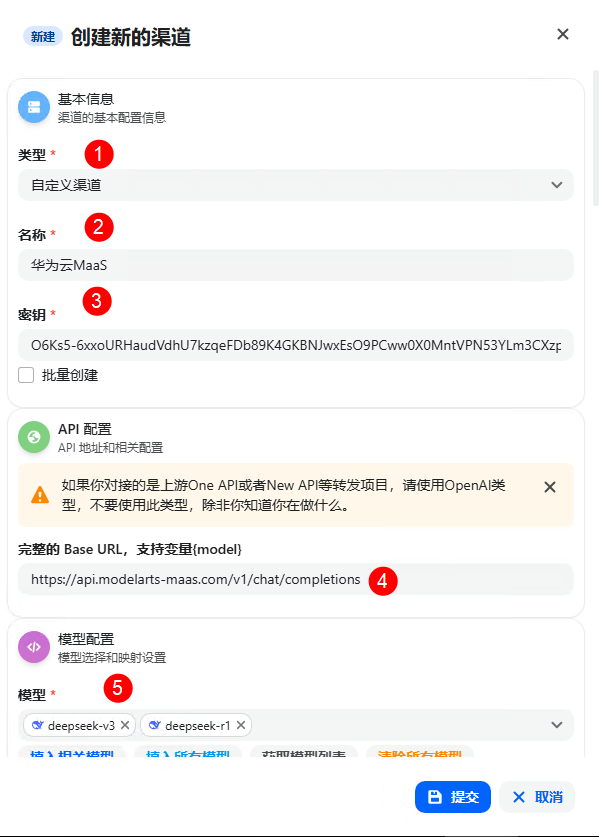The width and height of the screenshot is (599, 837).
Task: Click the red number 4 annotation marker
Action: pyautogui.click(x=383, y=581)
